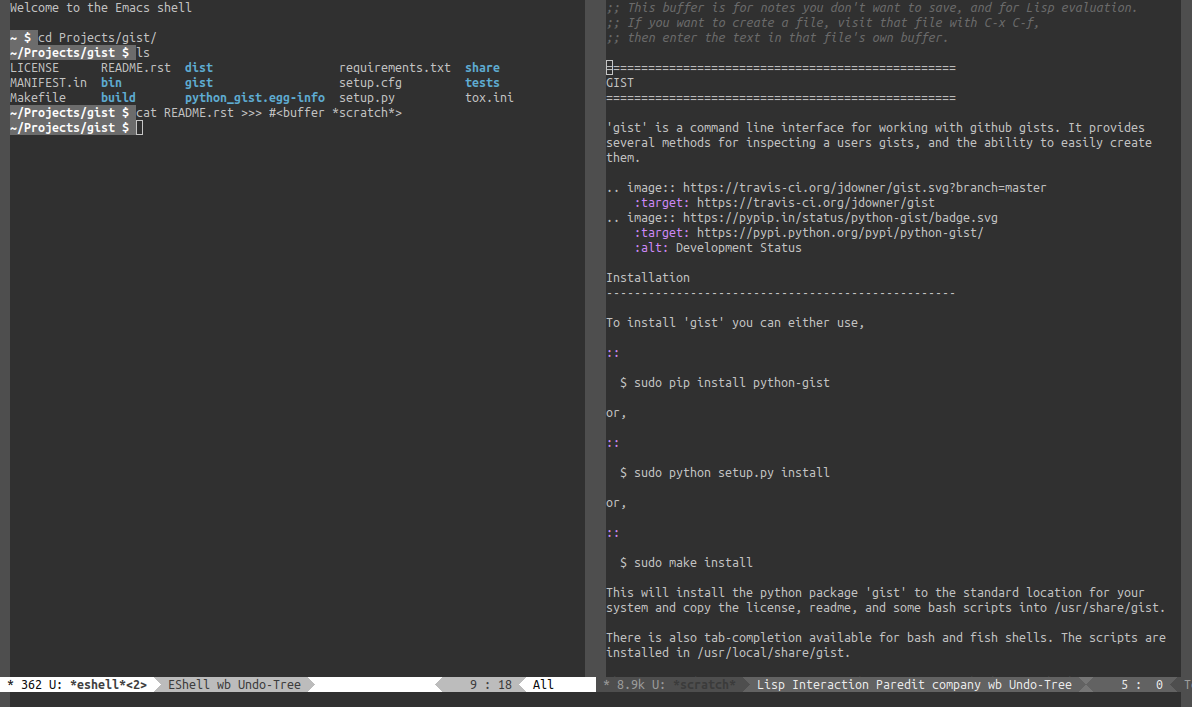Click the scratch buffer modified asterisk

click(x=607, y=685)
